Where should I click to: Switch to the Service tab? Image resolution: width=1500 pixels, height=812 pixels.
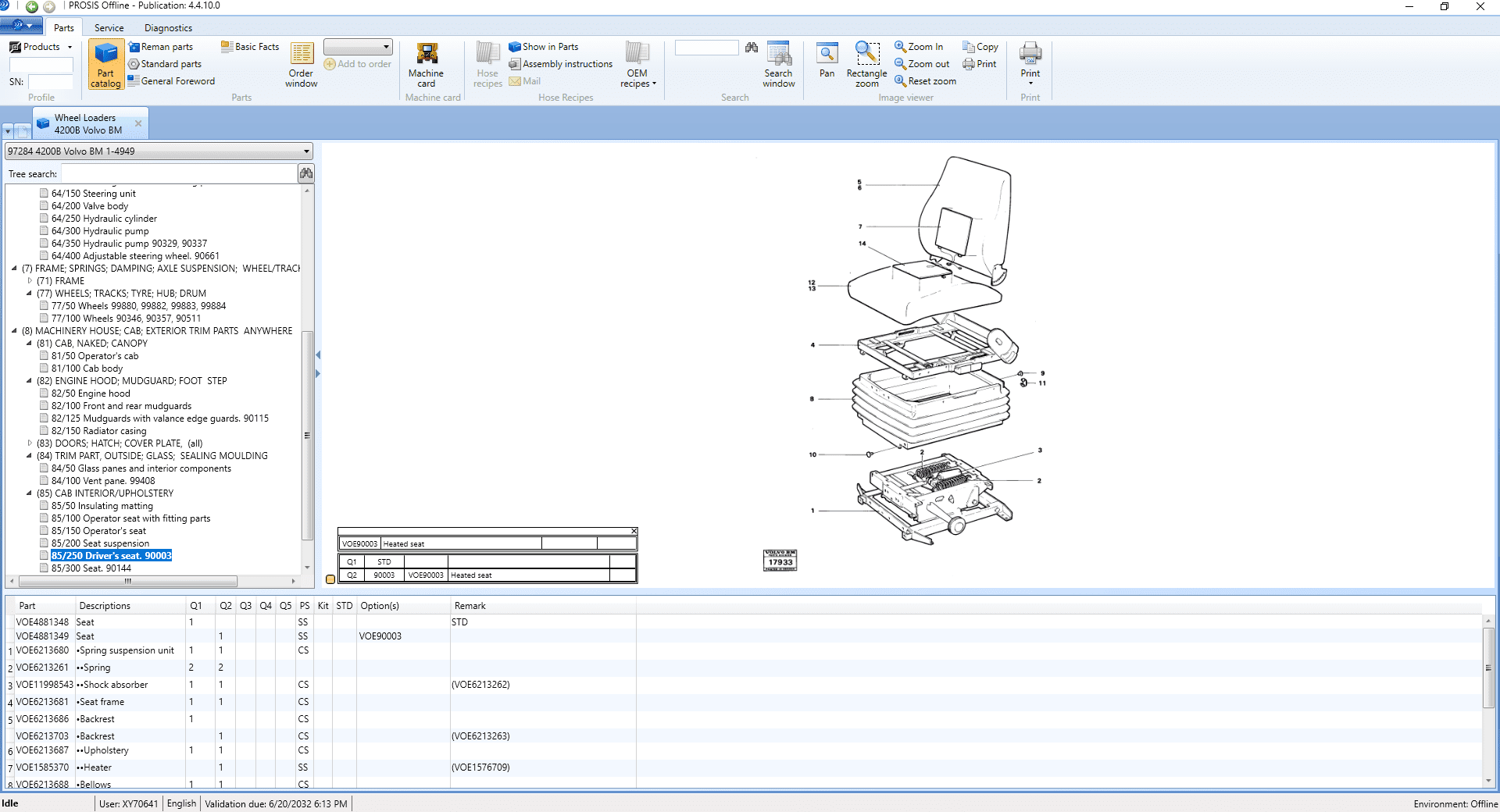pos(109,28)
